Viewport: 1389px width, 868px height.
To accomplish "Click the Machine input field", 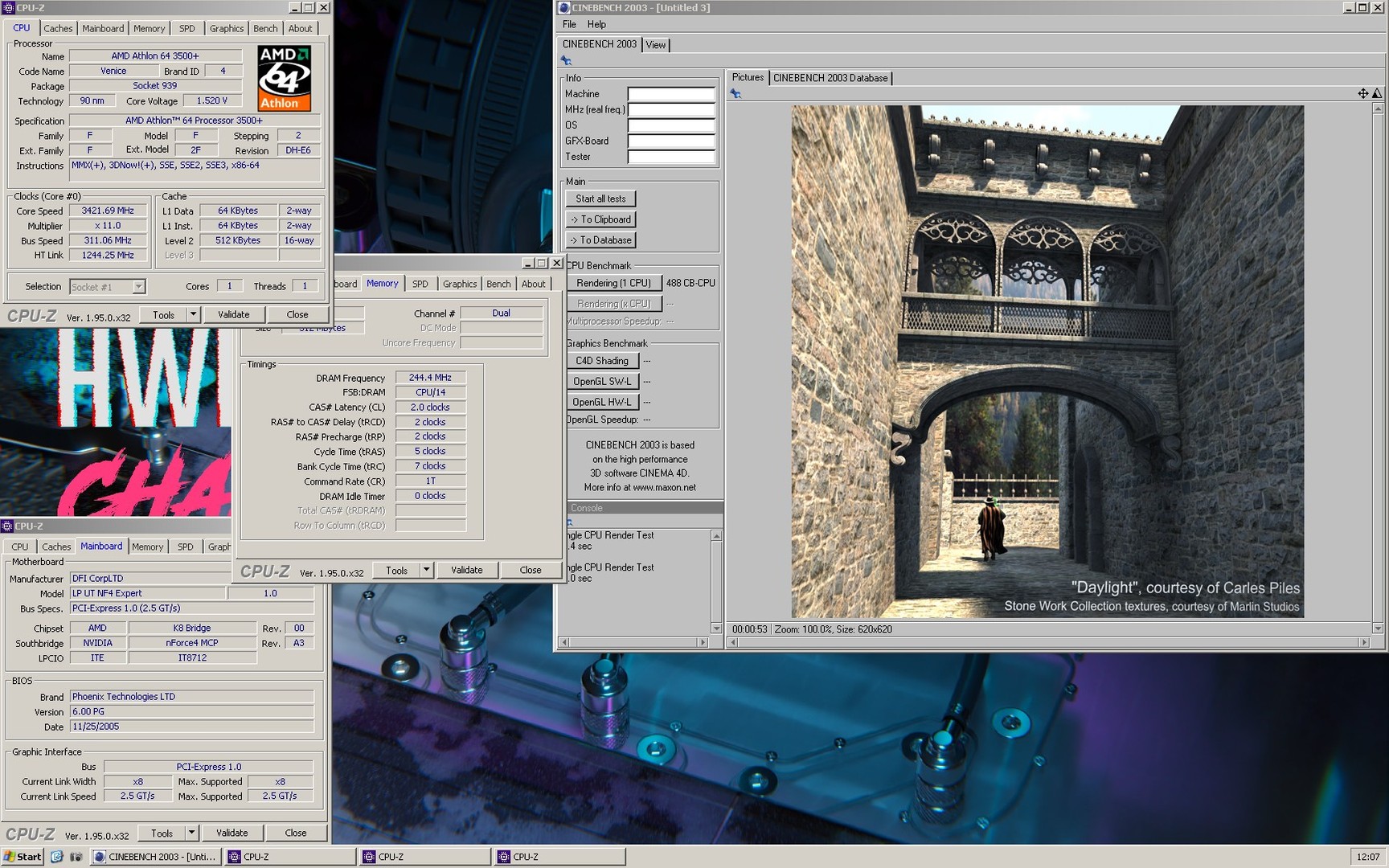I will 671,94.
